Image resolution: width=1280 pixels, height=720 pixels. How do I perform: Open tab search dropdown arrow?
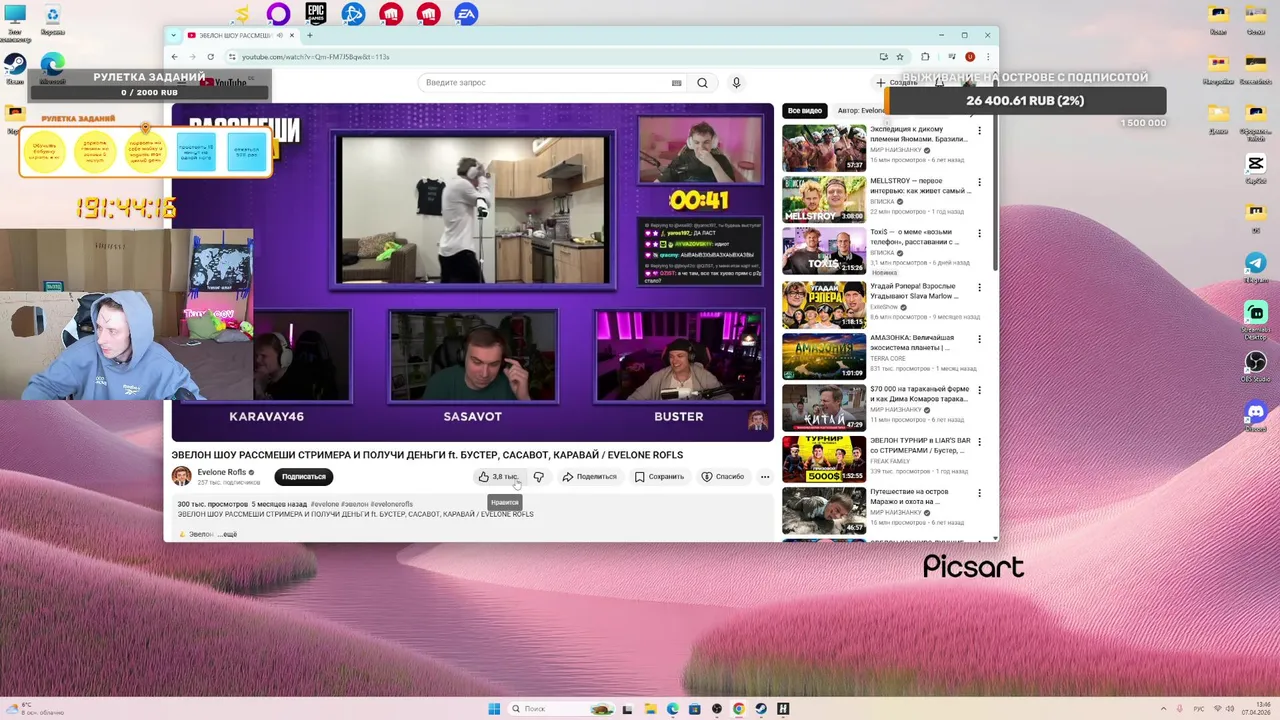coord(174,35)
